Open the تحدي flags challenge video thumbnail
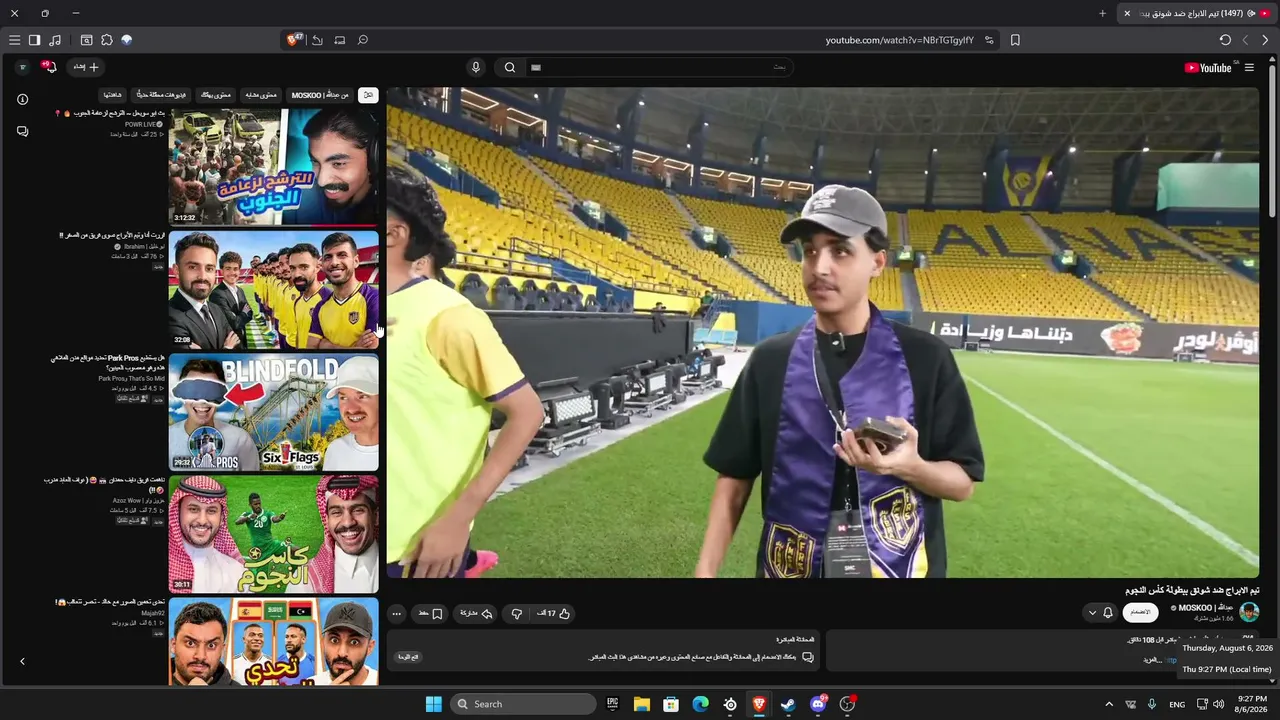Viewport: 1280px width, 720px height. (274, 642)
